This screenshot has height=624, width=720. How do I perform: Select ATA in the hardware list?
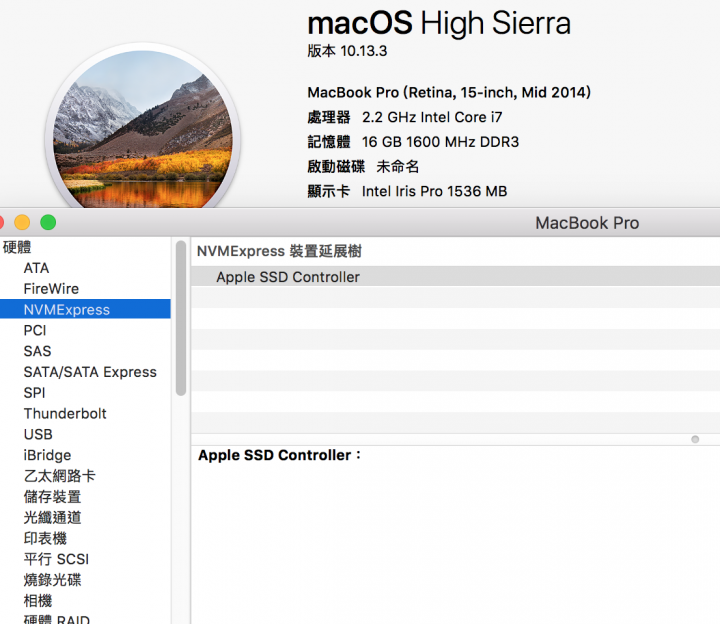pyautogui.click(x=36, y=268)
